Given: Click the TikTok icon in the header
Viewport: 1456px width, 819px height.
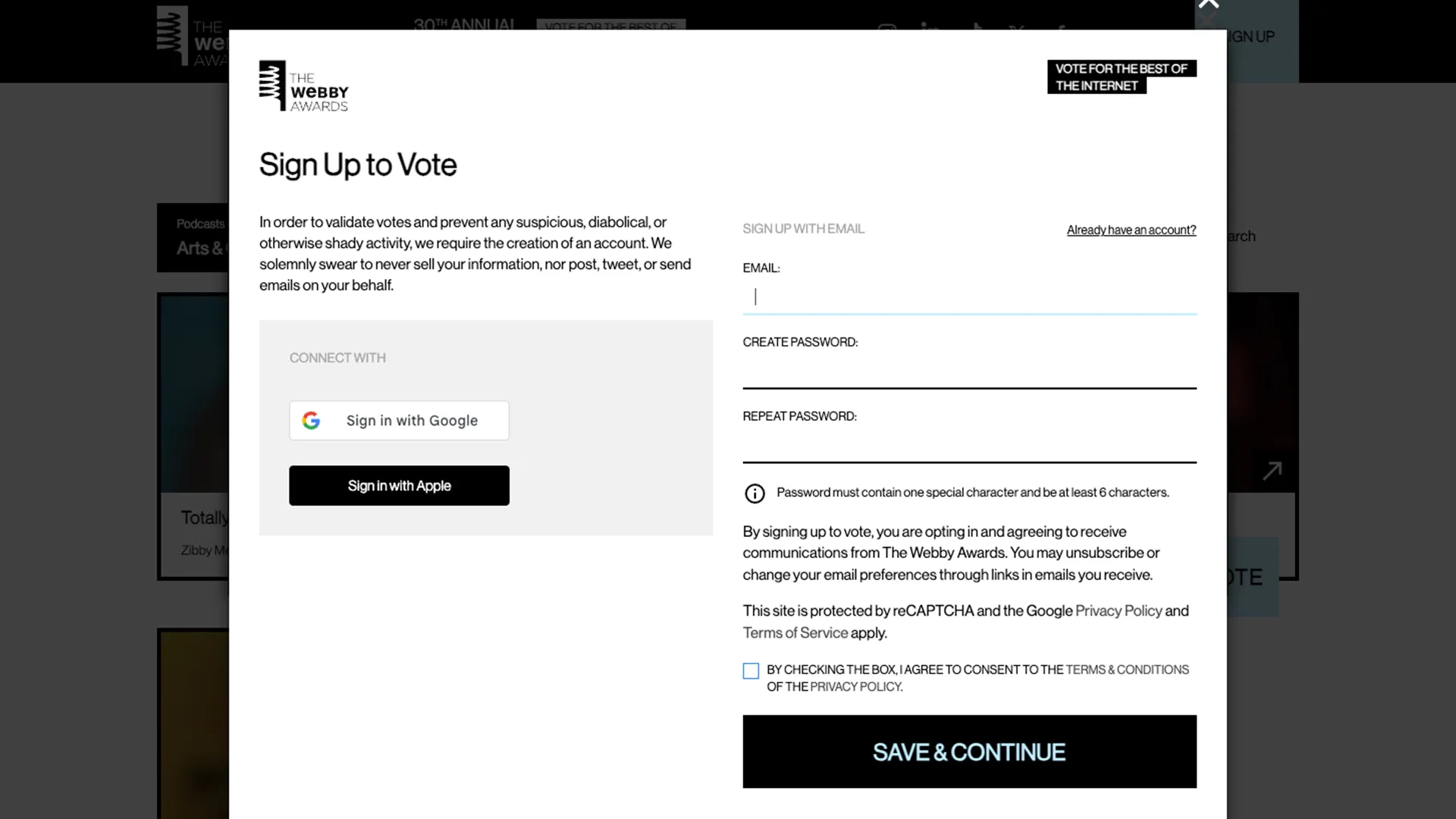Looking at the screenshot, I should pyautogui.click(x=976, y=32).
